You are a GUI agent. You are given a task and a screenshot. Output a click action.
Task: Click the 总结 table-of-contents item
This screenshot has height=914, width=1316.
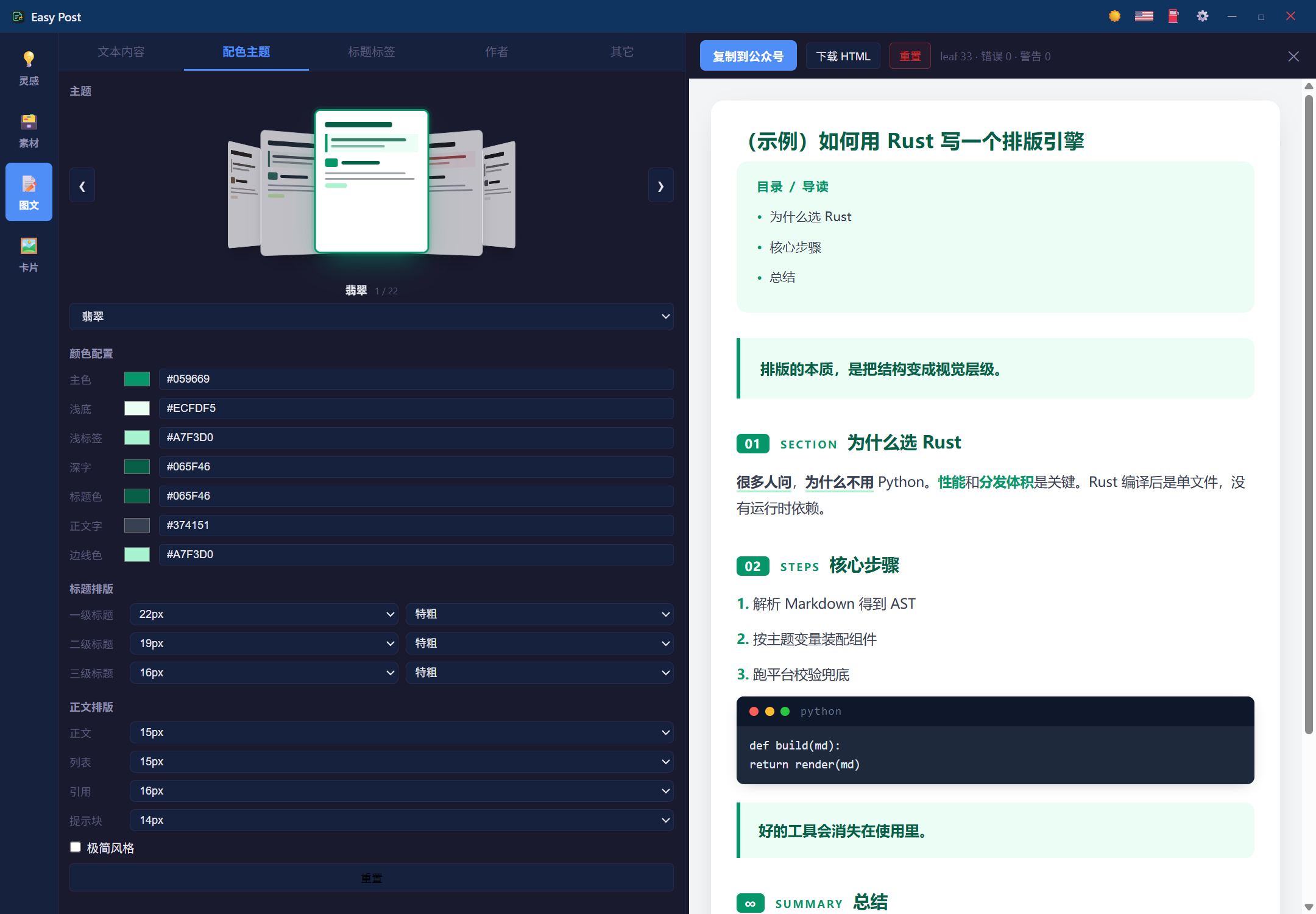(x=782, y=277)
